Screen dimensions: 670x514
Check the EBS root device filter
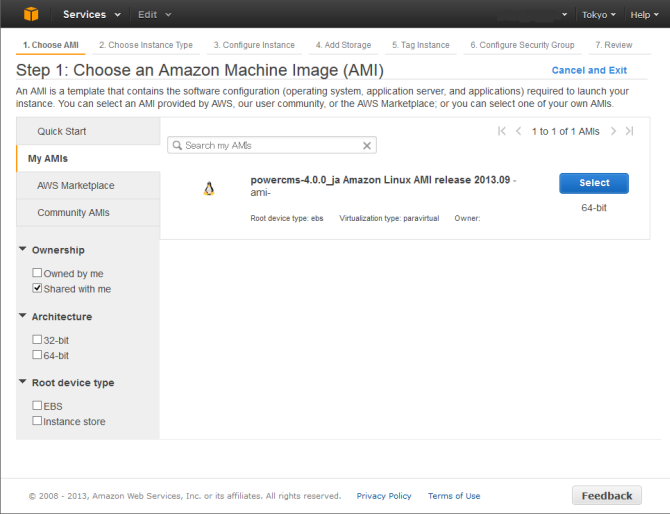coord(37,405)
